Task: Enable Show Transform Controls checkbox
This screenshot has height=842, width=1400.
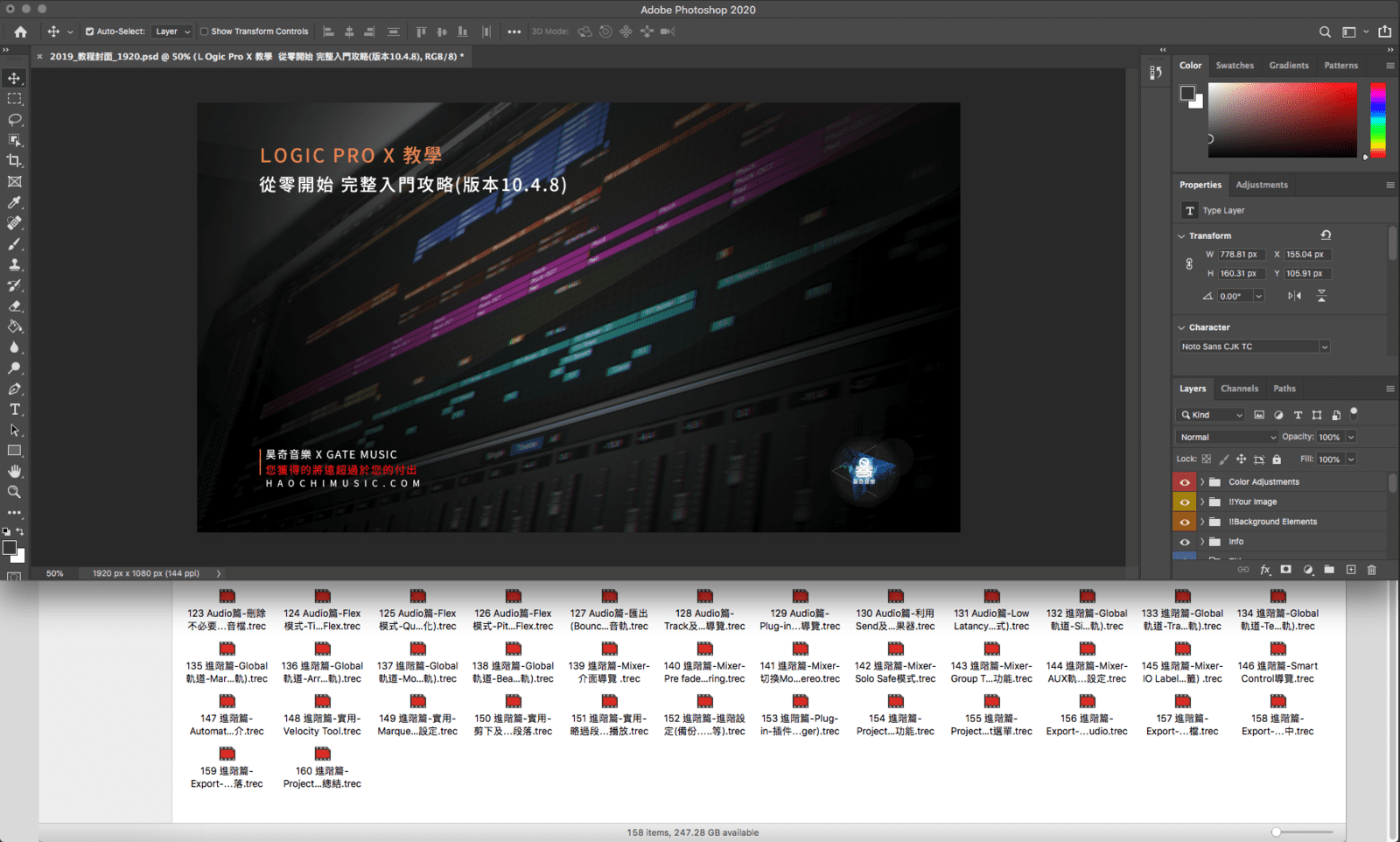Action: tap(204, 32)
